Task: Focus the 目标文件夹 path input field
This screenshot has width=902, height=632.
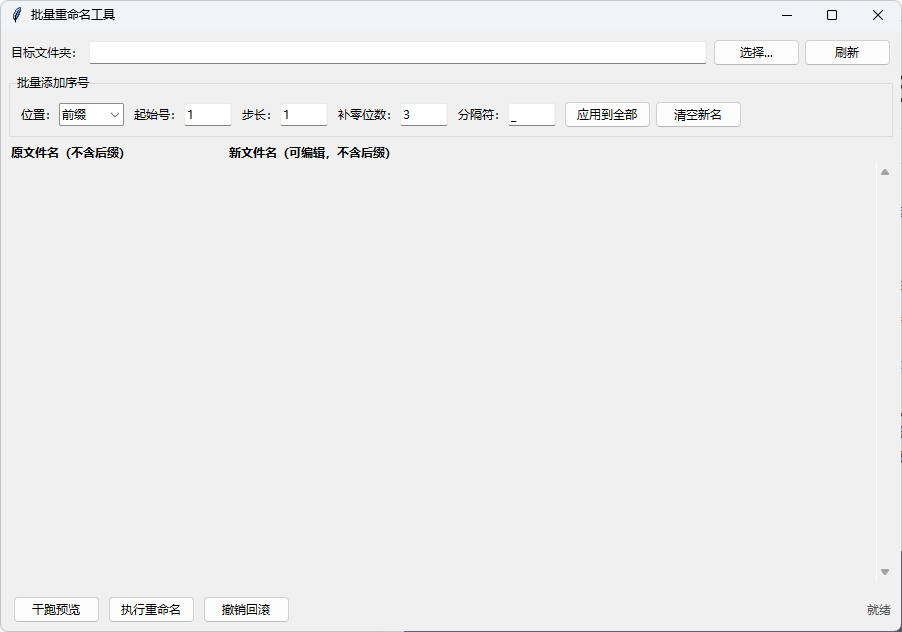Action: pos(398,53)
